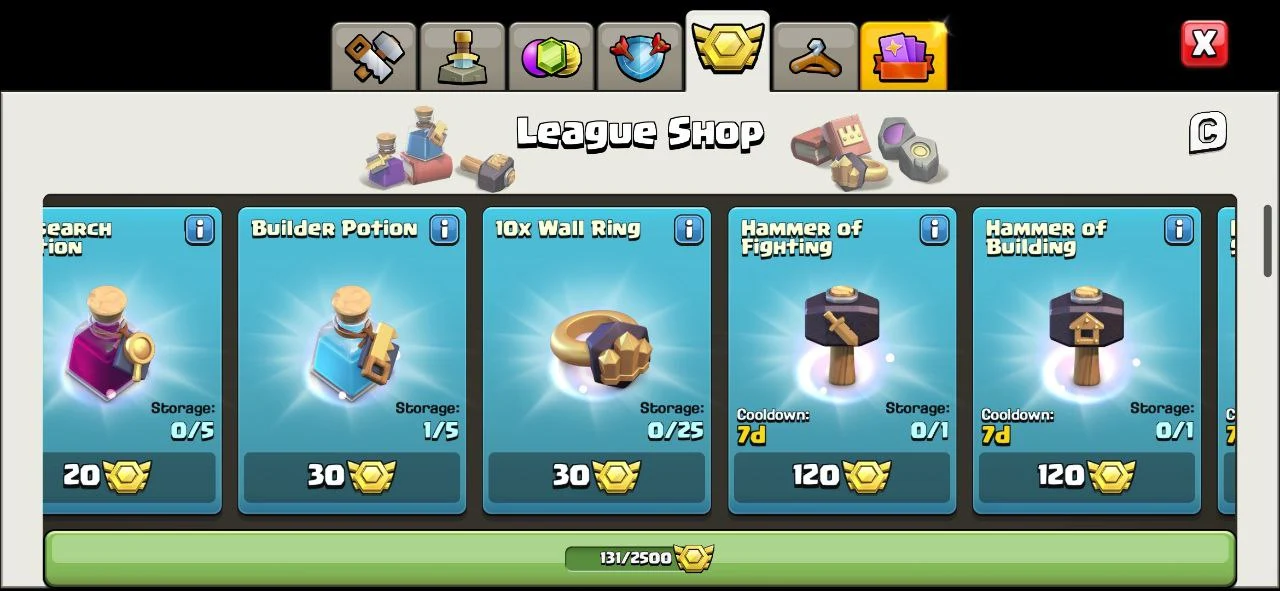Select the shield with arrows tab

click(638, 57)
